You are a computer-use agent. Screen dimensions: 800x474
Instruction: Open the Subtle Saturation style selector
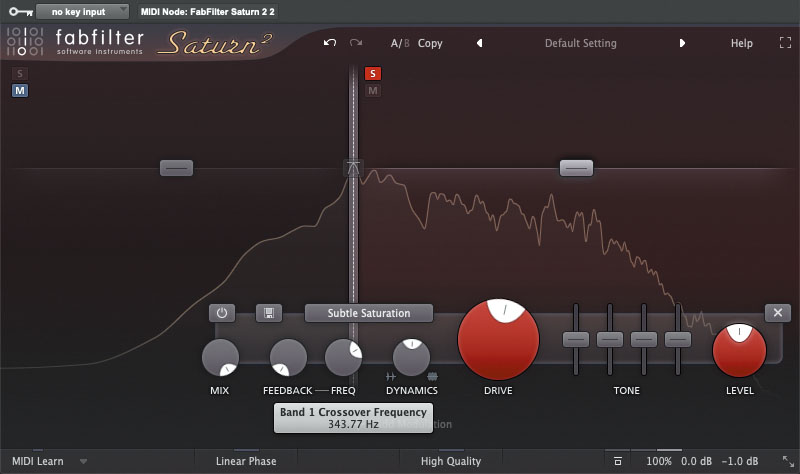tap(369, 313)
